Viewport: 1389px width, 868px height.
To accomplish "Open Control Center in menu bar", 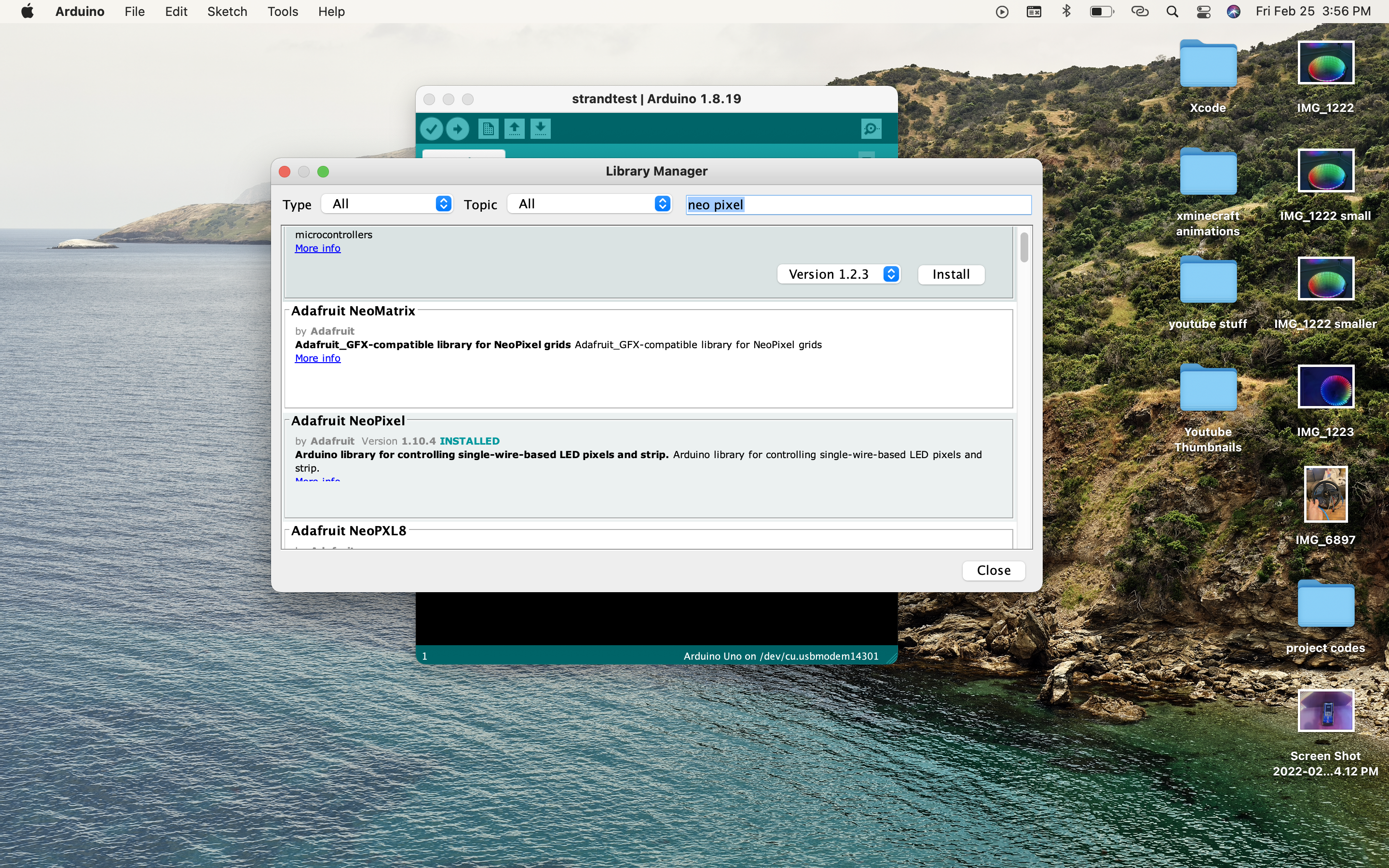I will coord(1204,12).
